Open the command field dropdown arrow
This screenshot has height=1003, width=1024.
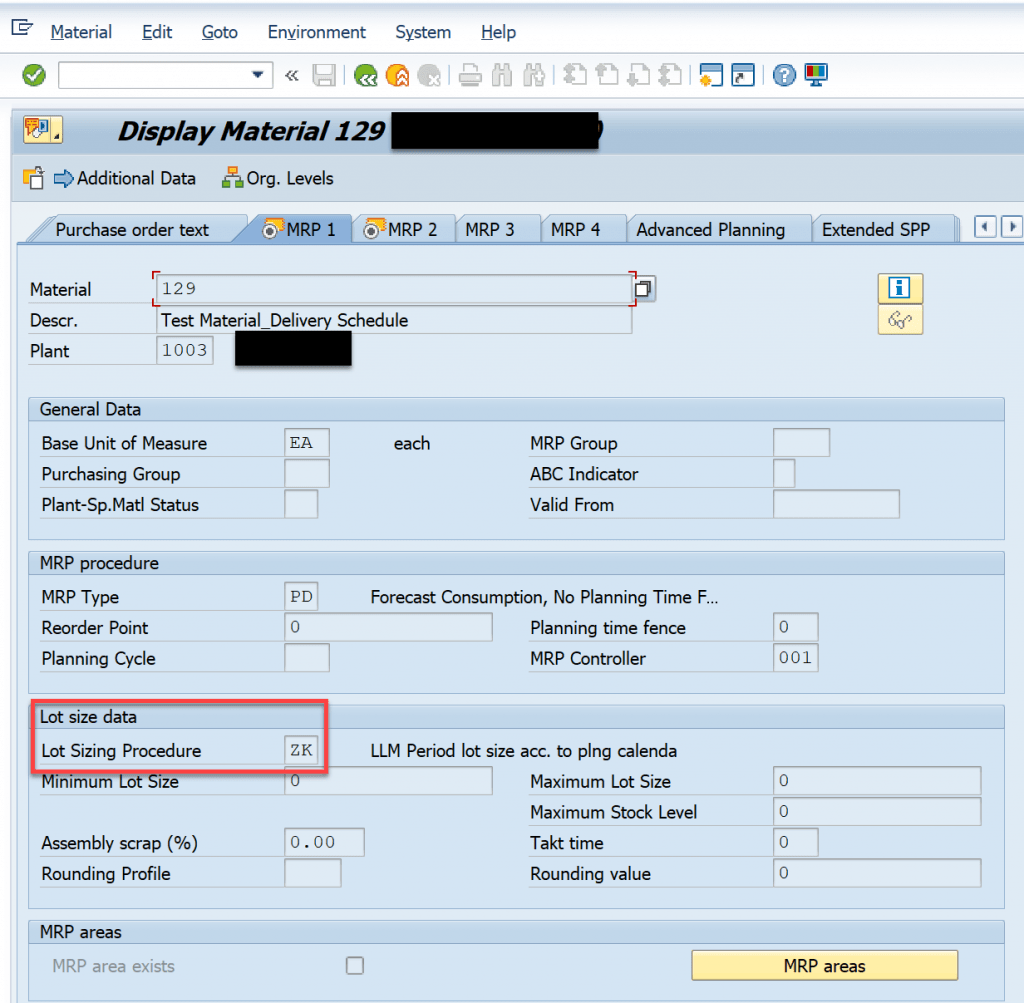pos(258,75)
